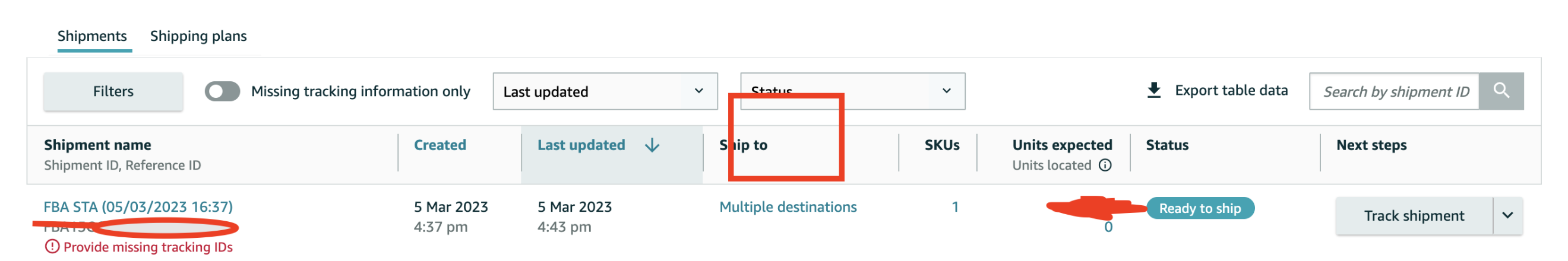Click the SKUs count link 1

click(x=955, y=207)
